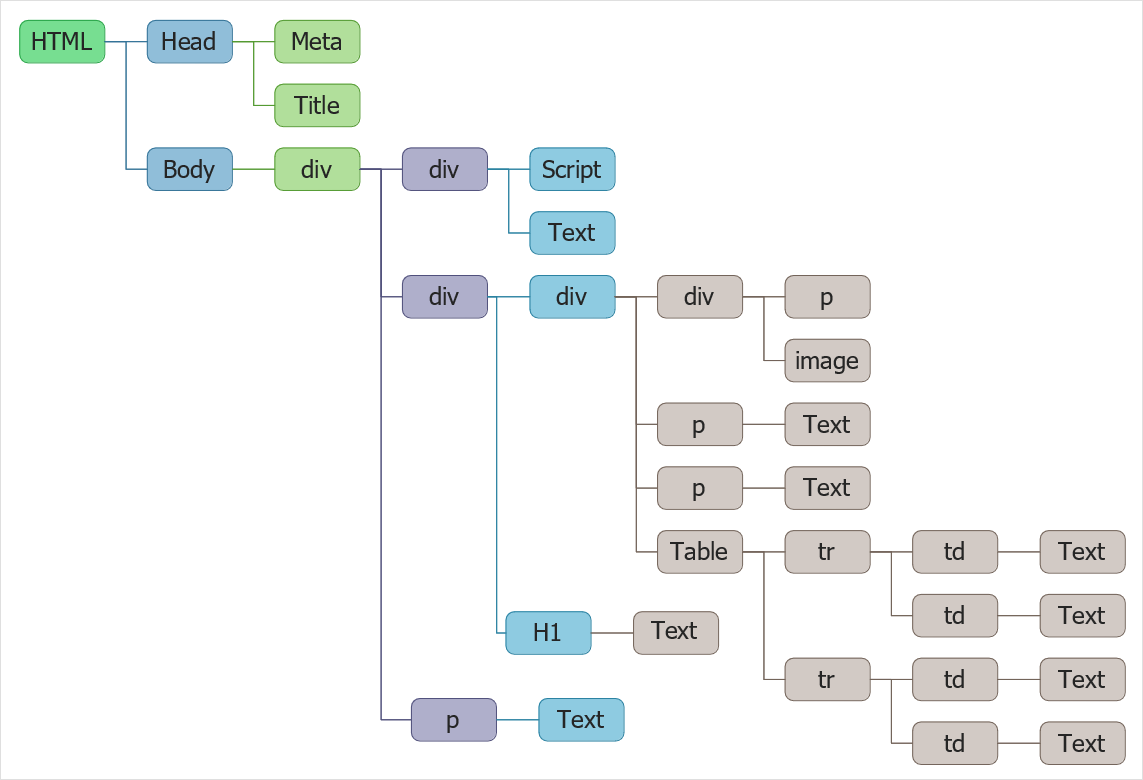The width and height of the screenshot is (1143, 780).
Task: Click the first tr node beside Table
Action: coord(827,552)
